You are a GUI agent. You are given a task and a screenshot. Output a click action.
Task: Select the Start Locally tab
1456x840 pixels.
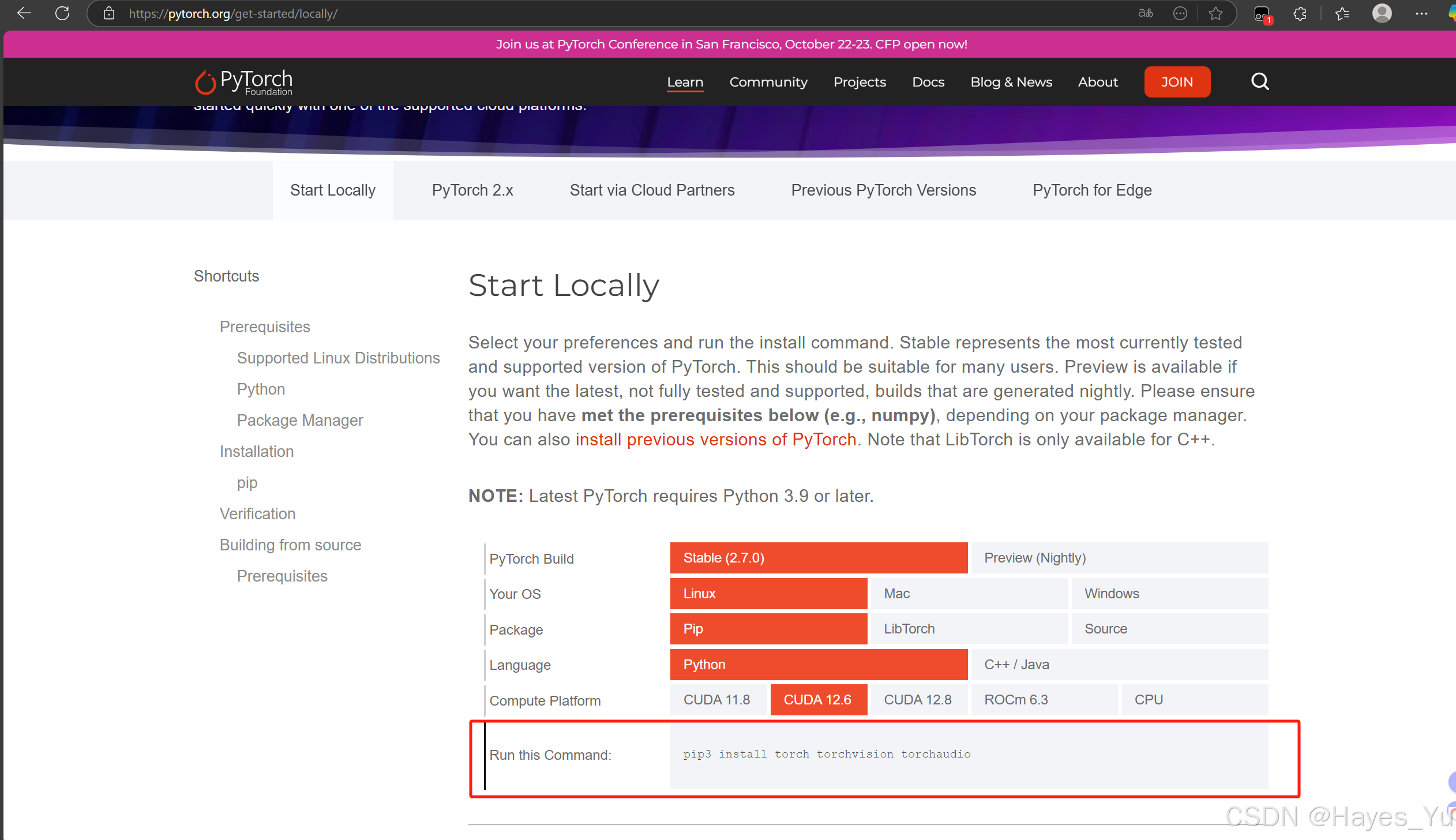click(x=333, y=190)
